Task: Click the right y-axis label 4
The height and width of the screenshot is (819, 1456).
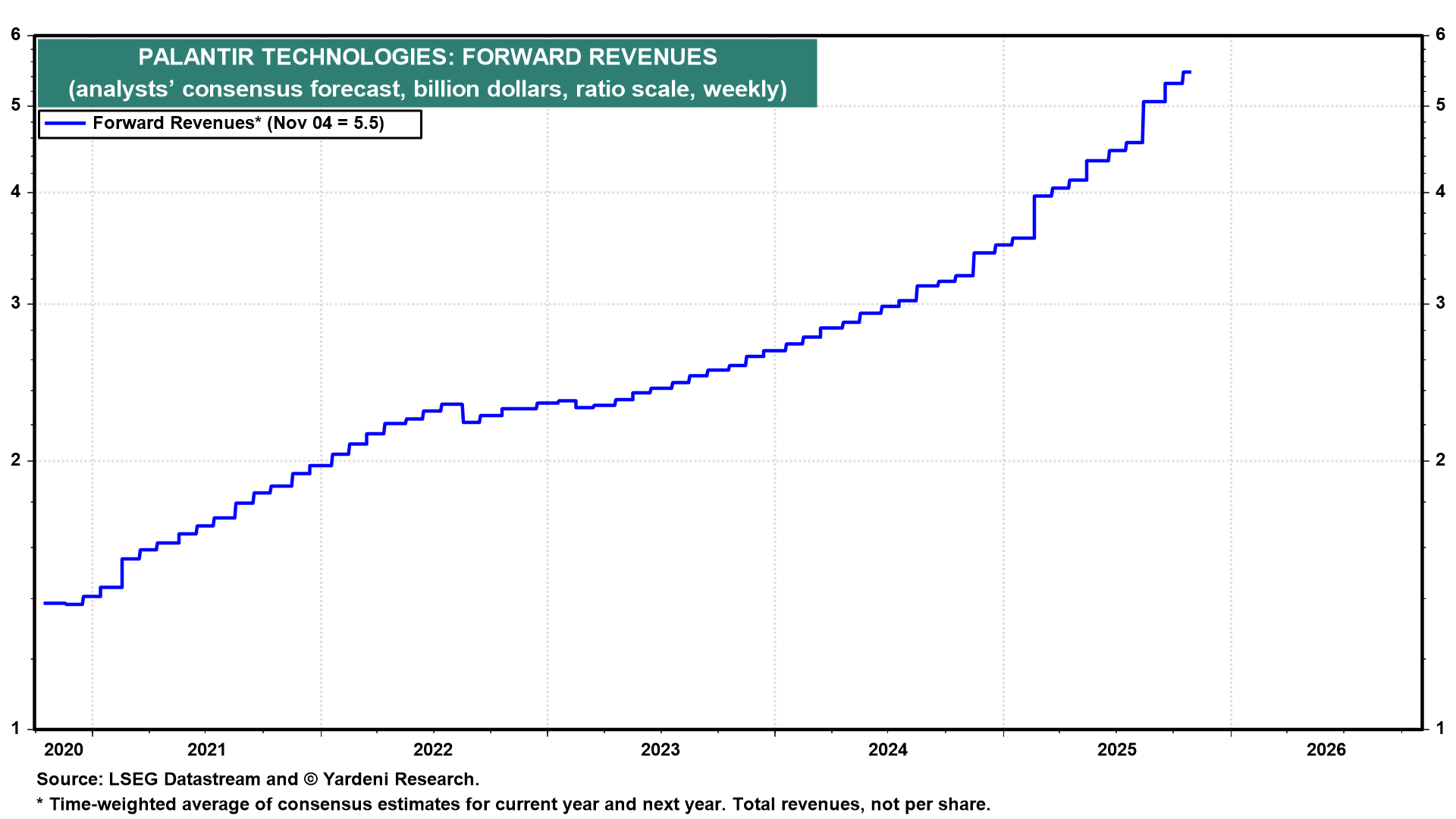Action: coord(1440,192)
